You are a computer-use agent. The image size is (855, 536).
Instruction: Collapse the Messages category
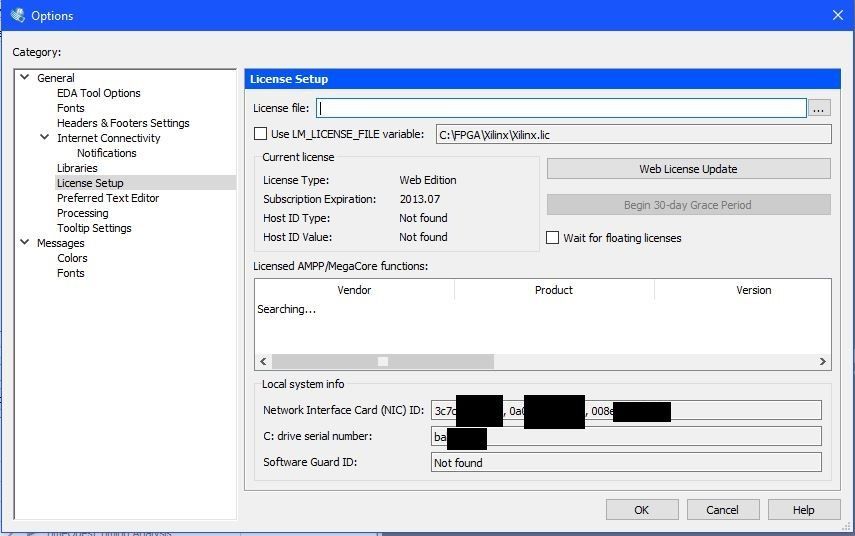(x=25, y=242)
